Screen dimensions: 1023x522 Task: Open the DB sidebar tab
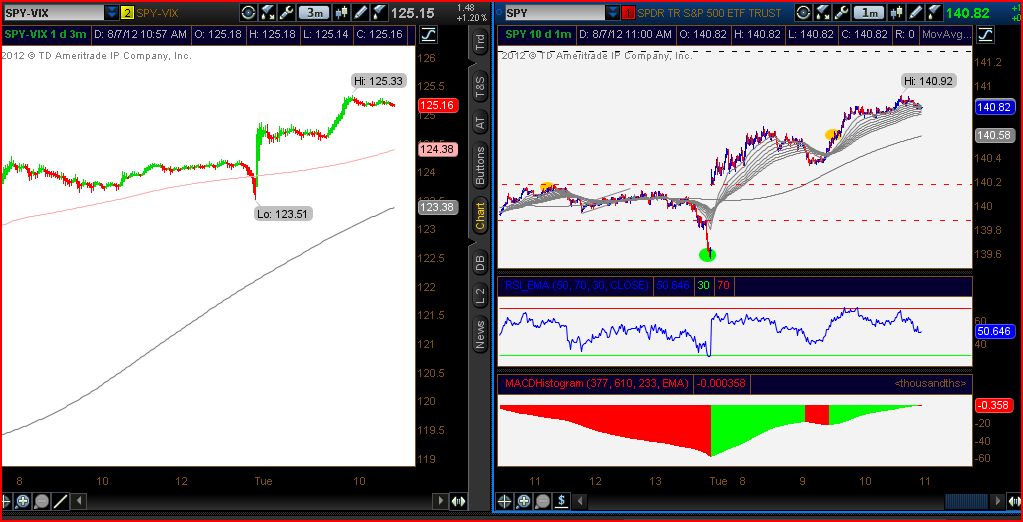coord(480,263)
